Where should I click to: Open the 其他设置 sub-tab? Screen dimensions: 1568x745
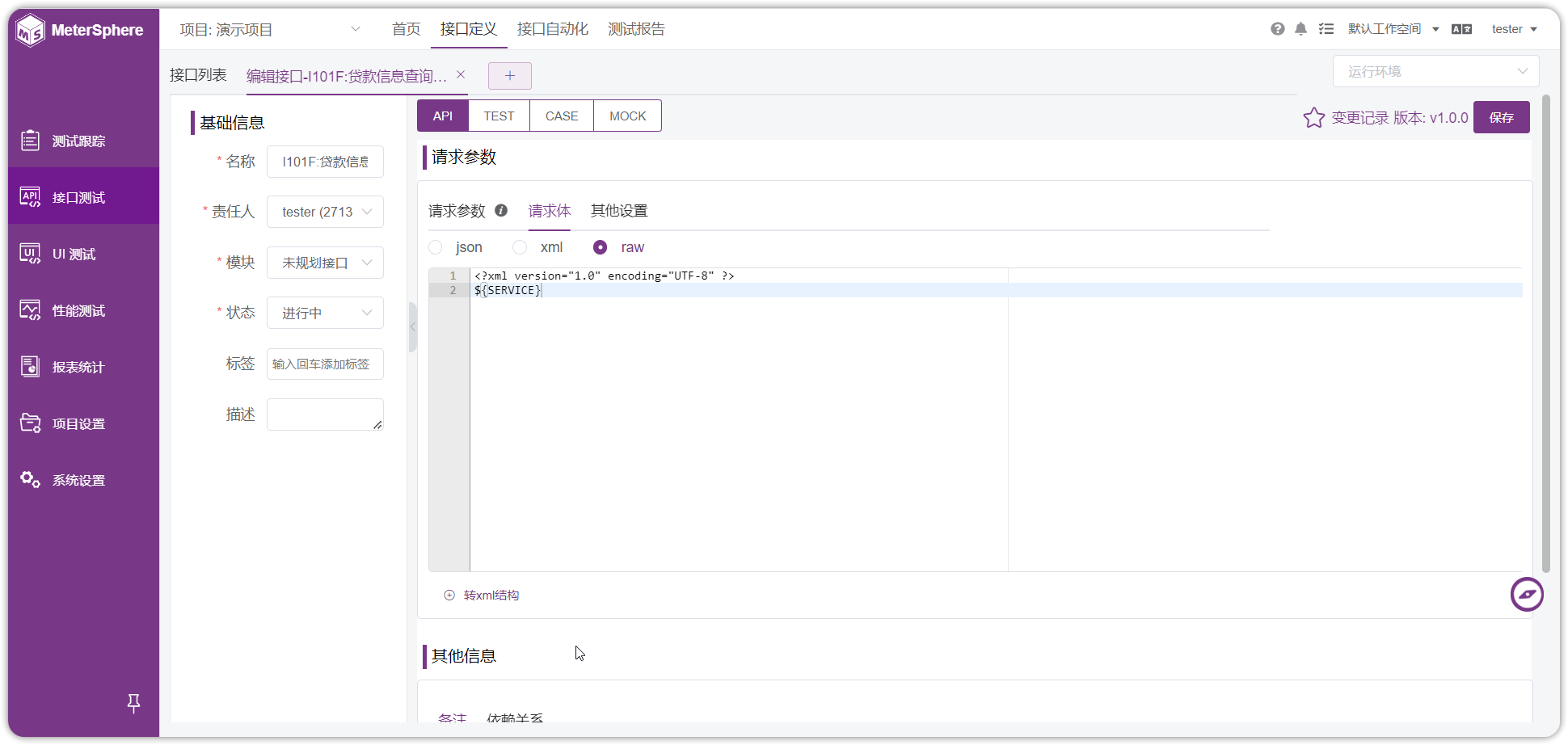tap(619, 211)
